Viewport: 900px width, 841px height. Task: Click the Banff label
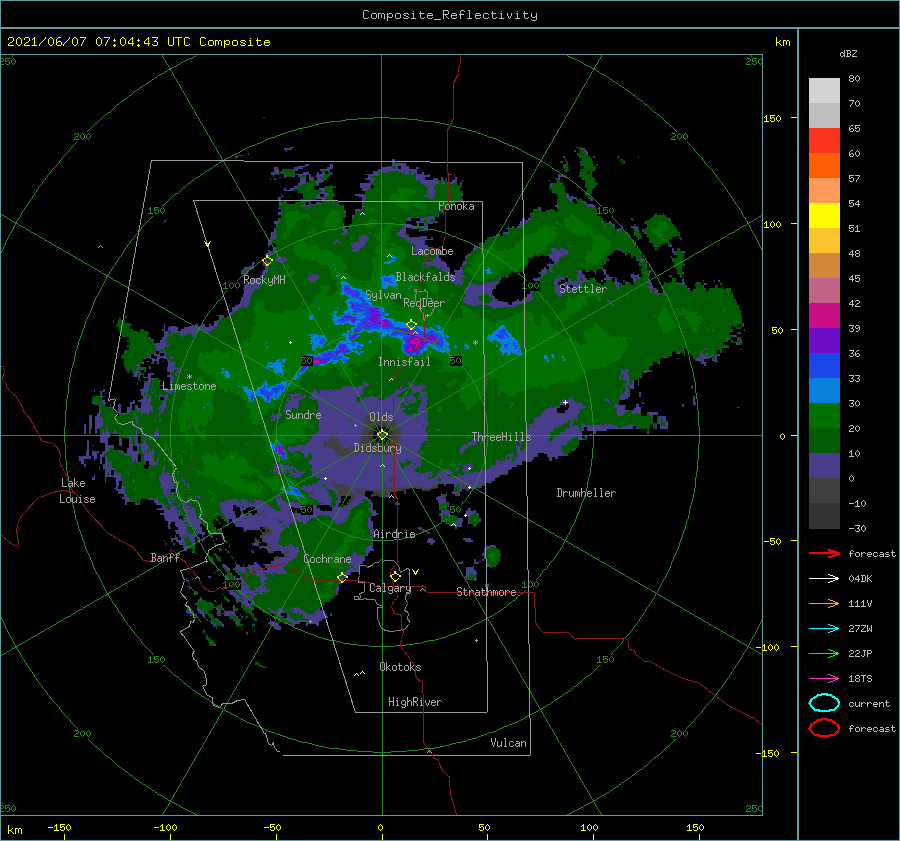(x=165, y=557)
